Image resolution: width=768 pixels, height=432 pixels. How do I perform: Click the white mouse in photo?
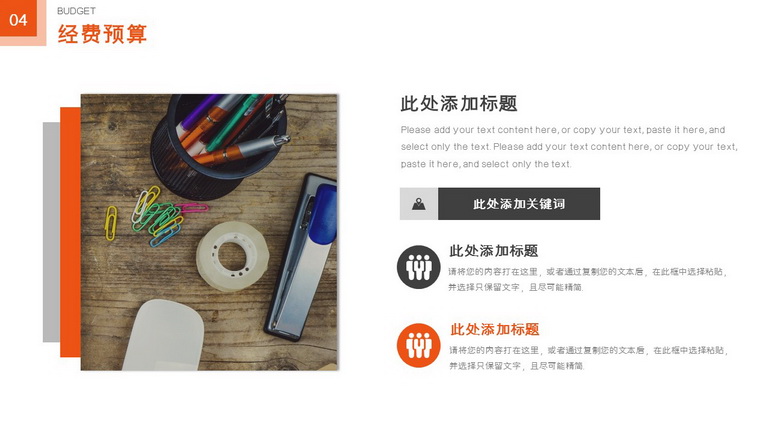pos(164,335)
